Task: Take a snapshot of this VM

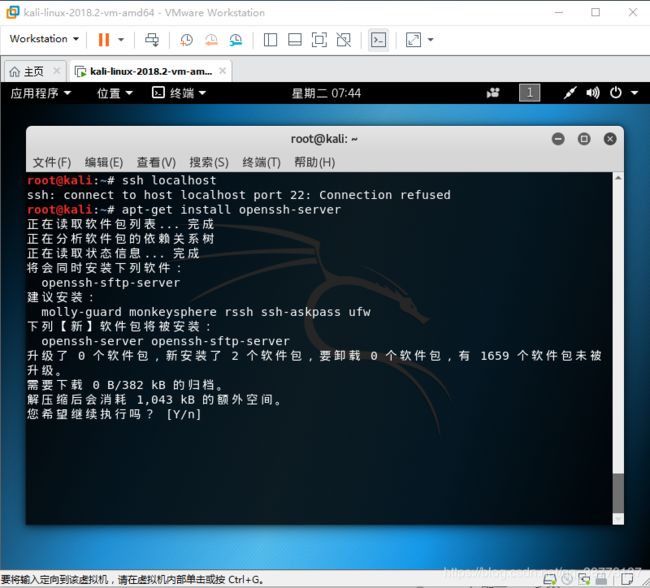Action: (x=187, y=40)
